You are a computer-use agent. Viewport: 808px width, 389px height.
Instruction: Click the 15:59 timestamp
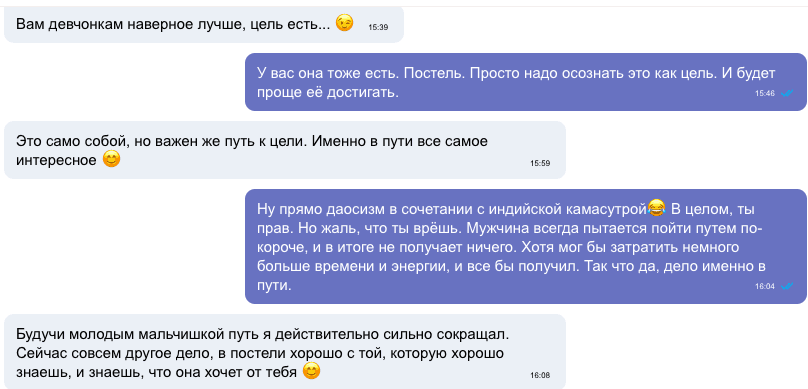coord(540,163)
